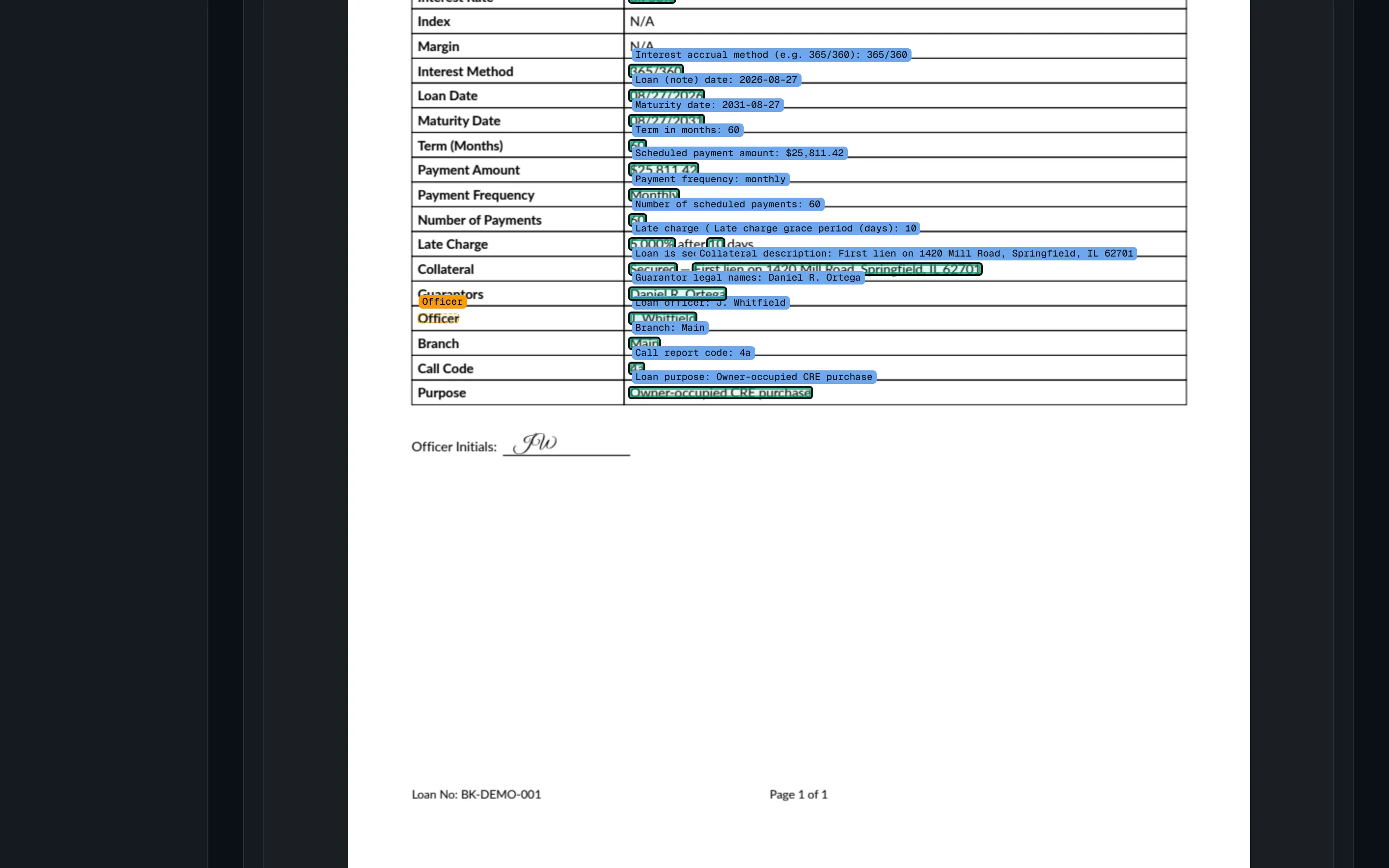Select the highlighted Monthly value box
The height and width of the screenshot is (868, 1389).
[654, 195]
